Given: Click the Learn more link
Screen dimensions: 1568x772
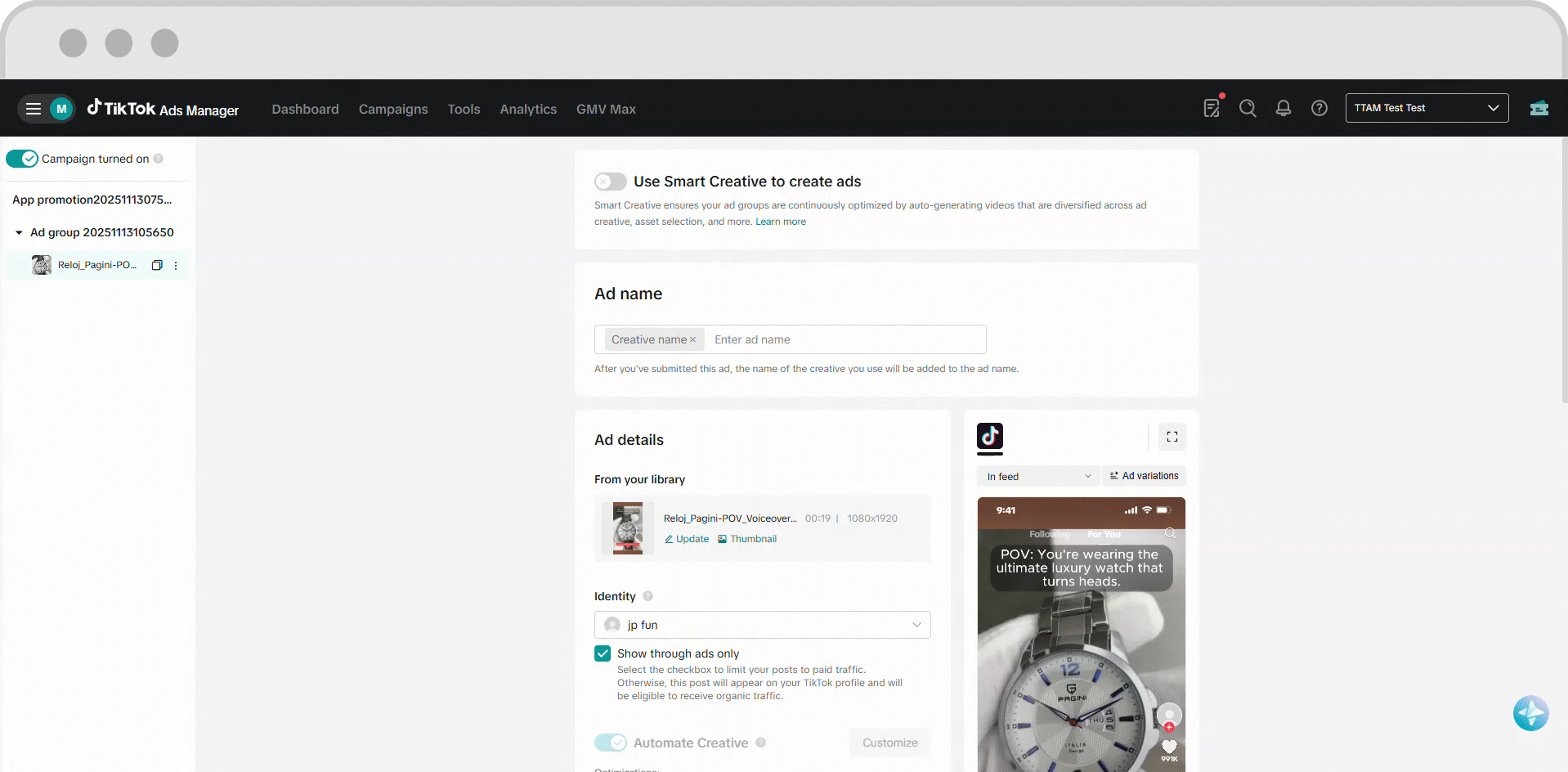Looking at the screenshot, I should click(x=781, y=222).
